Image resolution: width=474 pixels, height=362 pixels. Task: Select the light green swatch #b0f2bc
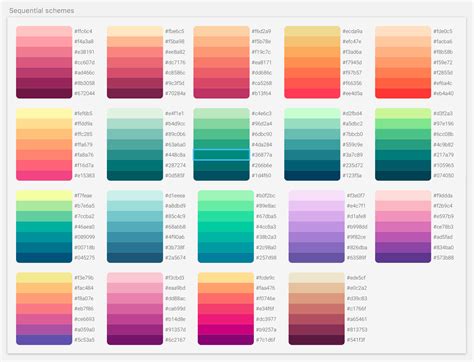click(x=226, y=196)
